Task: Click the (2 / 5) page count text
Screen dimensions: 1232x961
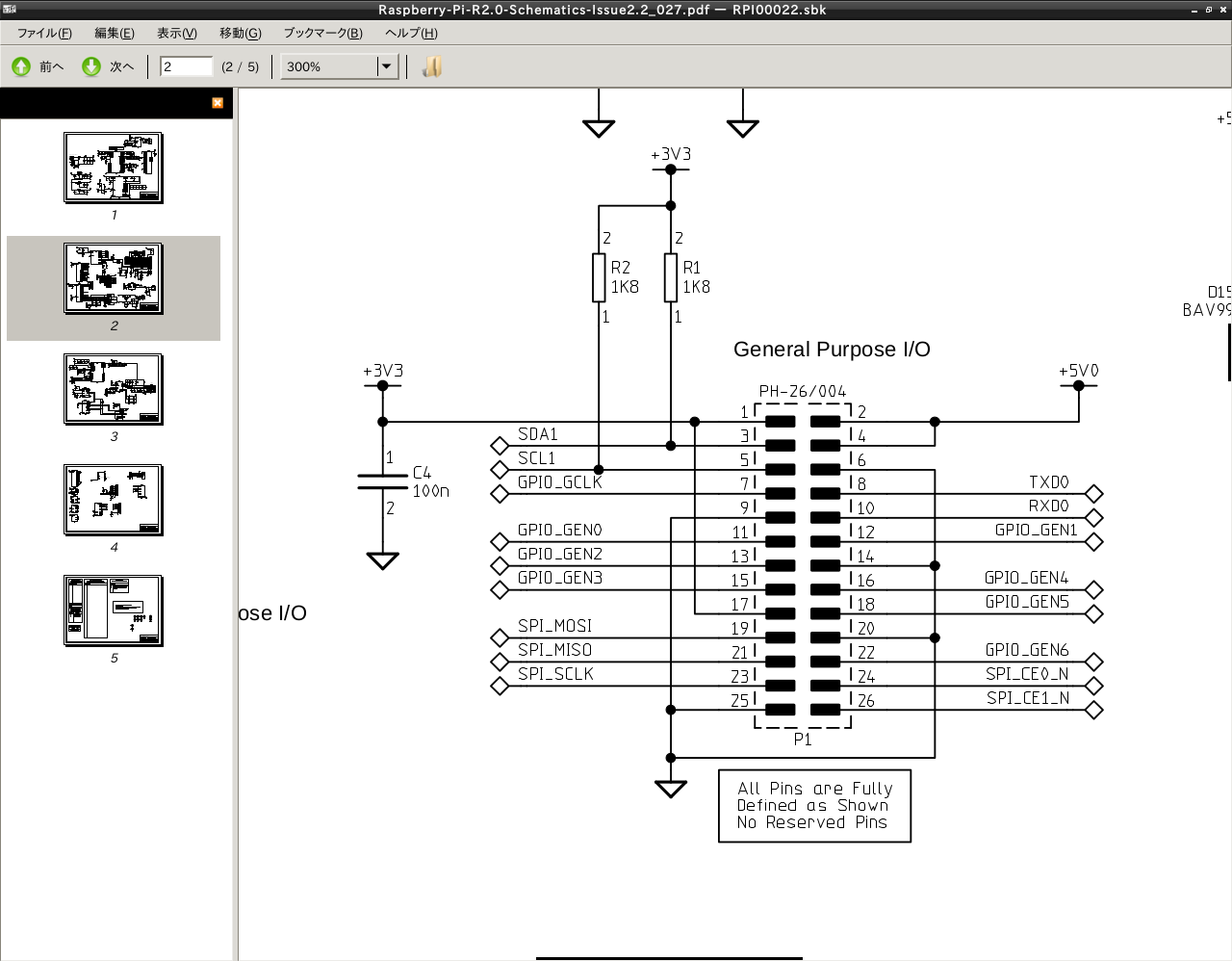Action: tap(240, 66)
